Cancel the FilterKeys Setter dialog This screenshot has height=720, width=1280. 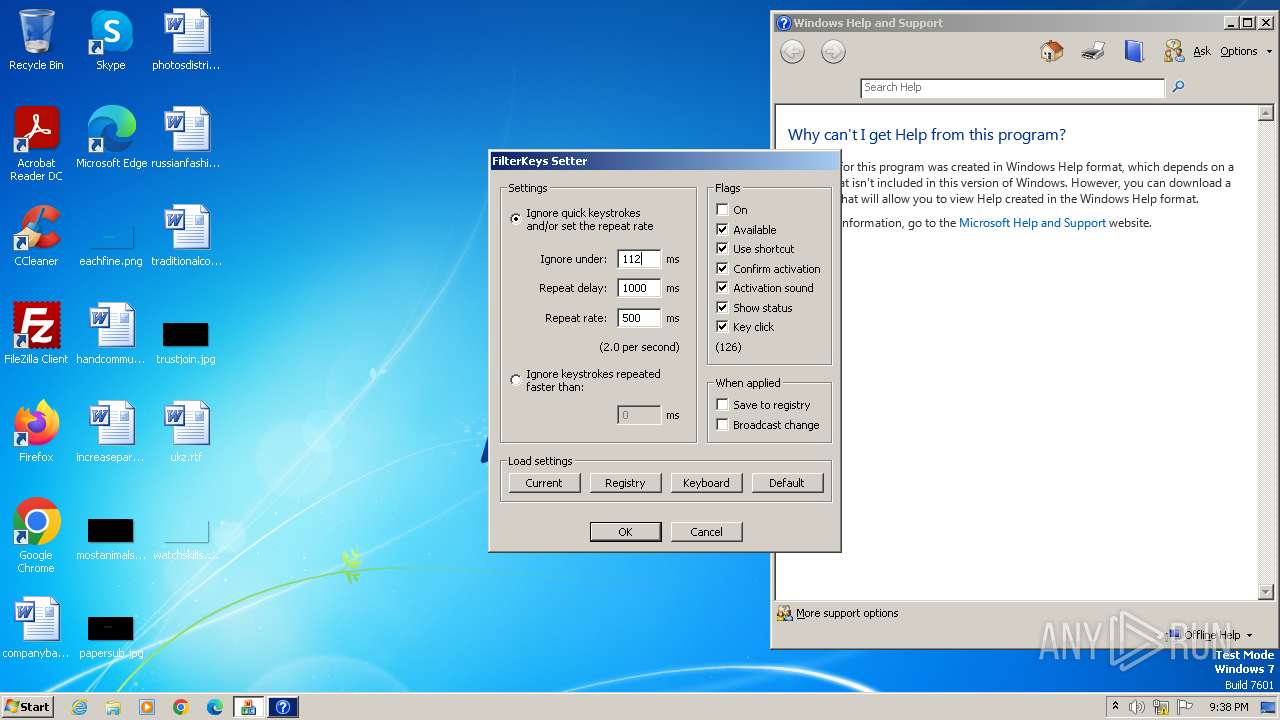[706, 531]
